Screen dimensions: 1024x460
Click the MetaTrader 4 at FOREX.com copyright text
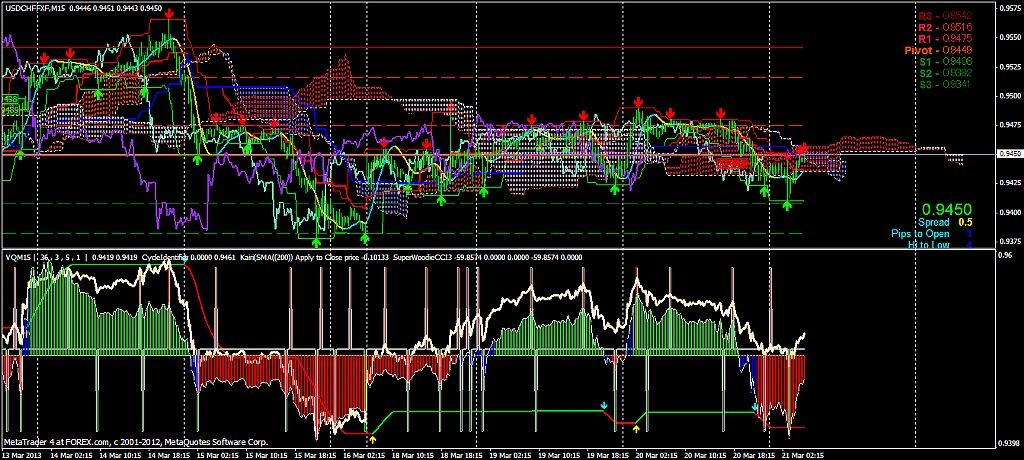click(x=135, y=441)
